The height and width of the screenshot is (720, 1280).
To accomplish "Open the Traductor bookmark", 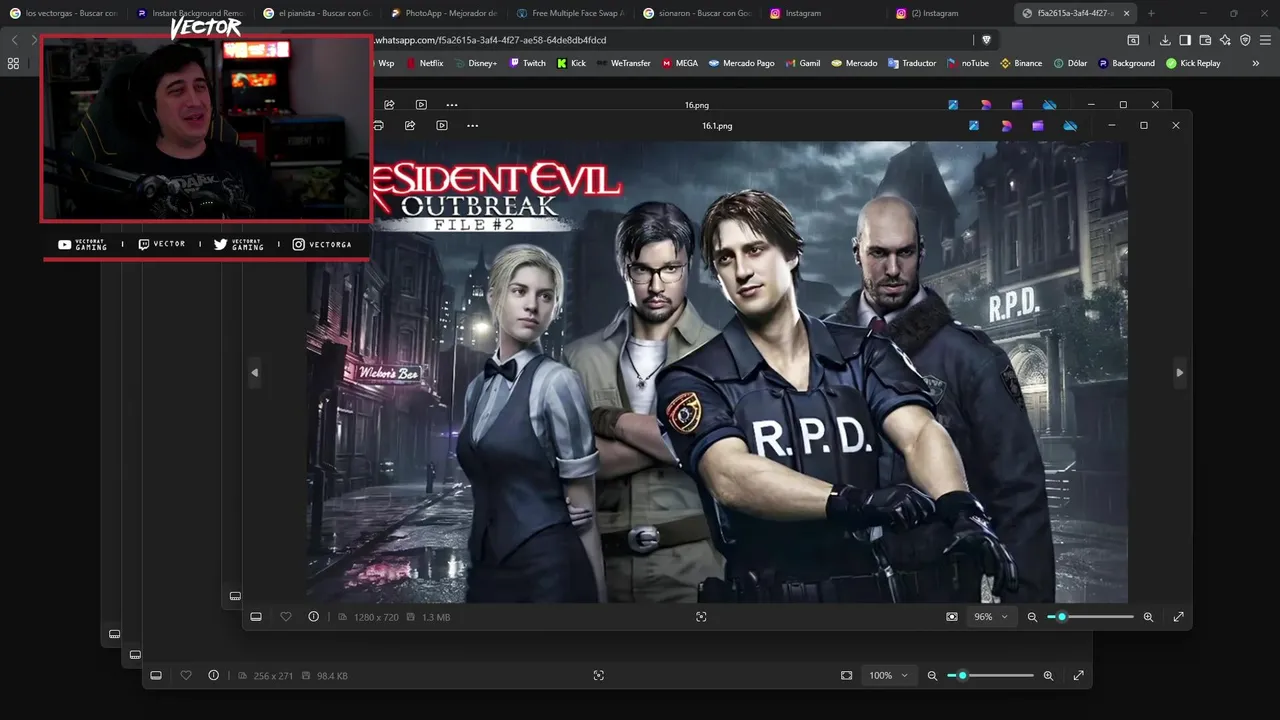I will (912, 63).
